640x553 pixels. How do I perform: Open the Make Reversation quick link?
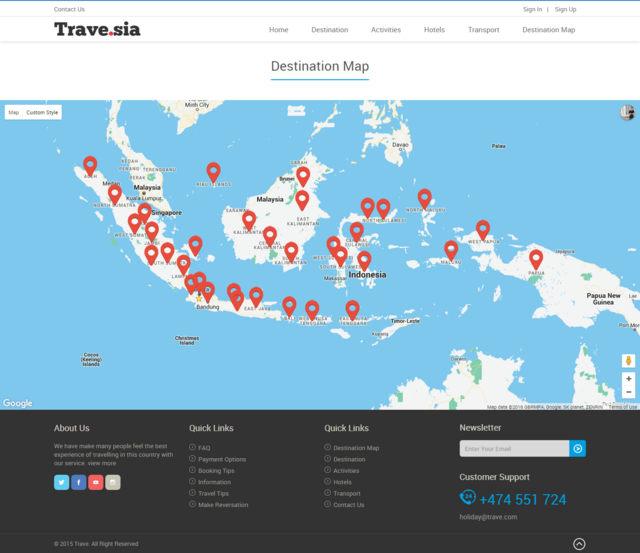tap(223, 505)
